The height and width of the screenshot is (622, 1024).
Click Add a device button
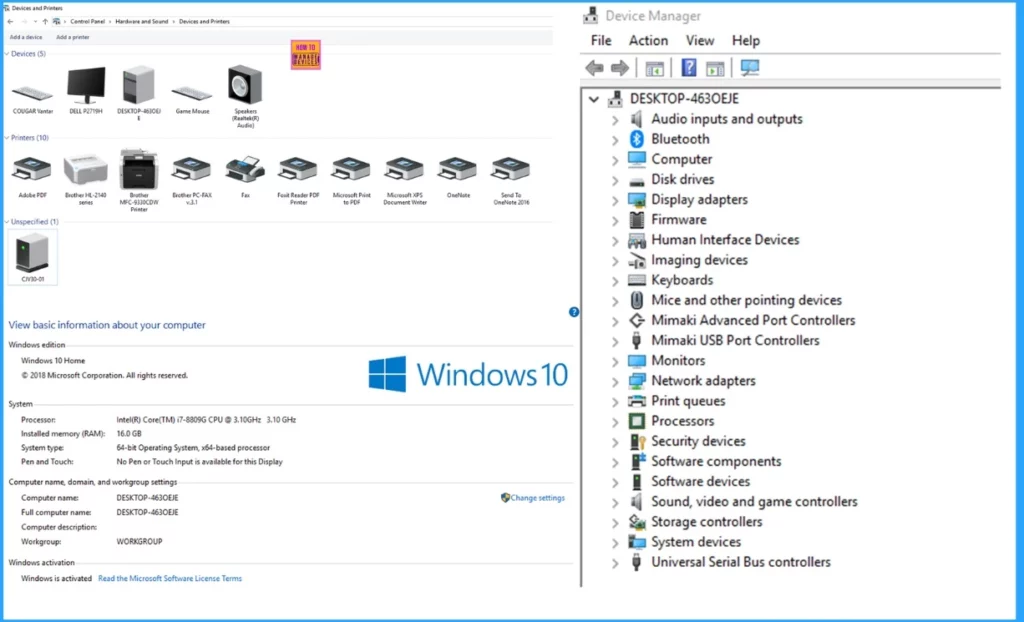26,37
